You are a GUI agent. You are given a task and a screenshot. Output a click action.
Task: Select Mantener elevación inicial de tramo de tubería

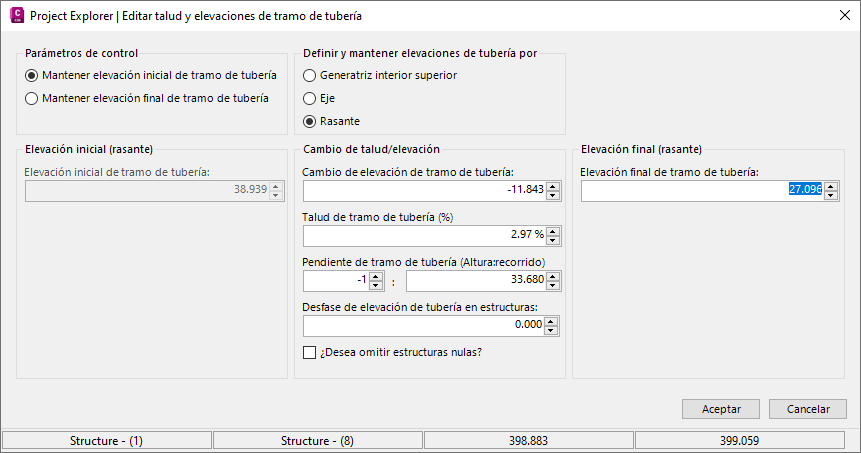32,75
